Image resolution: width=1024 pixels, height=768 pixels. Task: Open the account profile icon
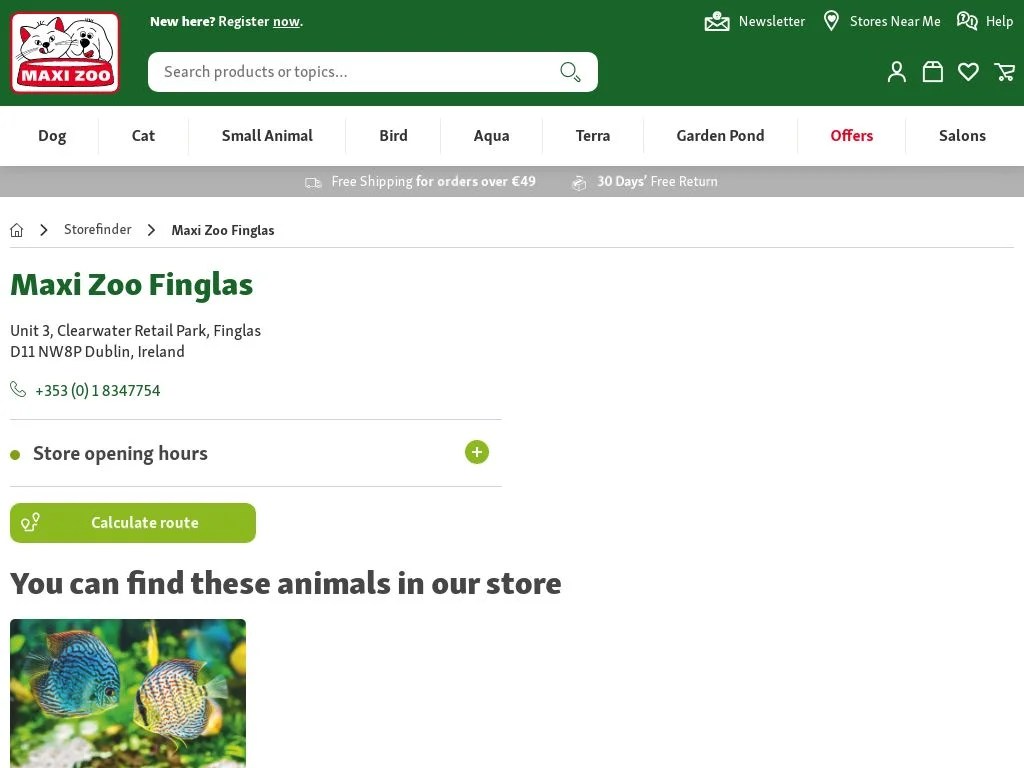[x=896, y=71]
